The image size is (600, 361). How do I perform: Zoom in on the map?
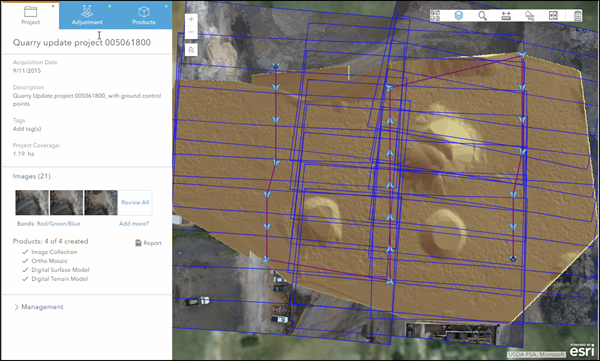point(191,20)
